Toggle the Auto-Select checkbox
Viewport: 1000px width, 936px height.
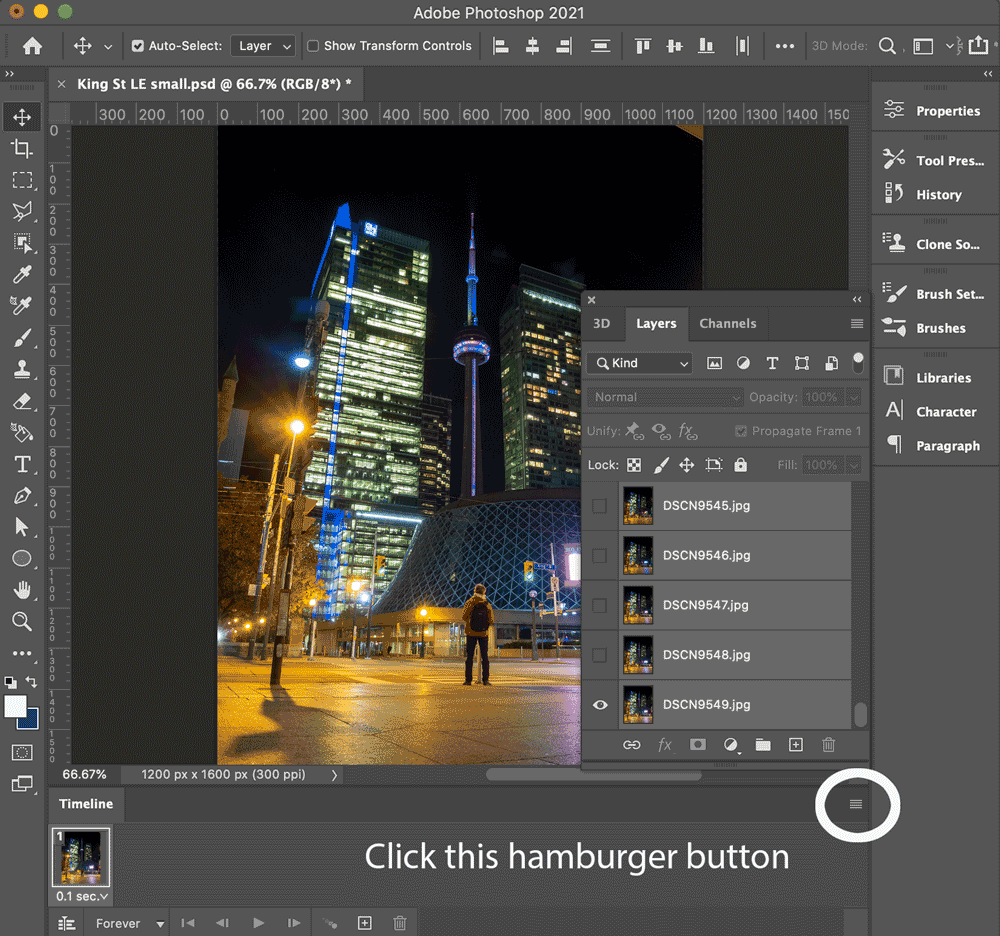(x=138, y=46)
